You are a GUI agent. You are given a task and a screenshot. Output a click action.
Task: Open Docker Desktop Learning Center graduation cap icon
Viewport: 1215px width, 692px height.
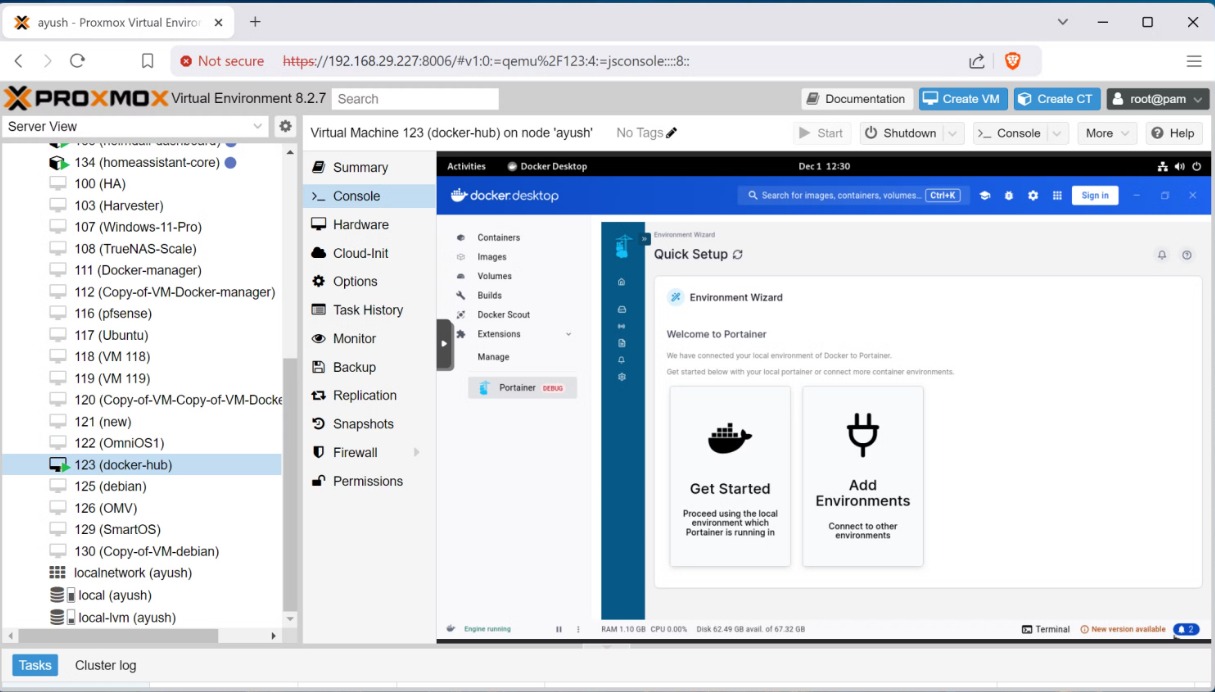click(985, 196)
